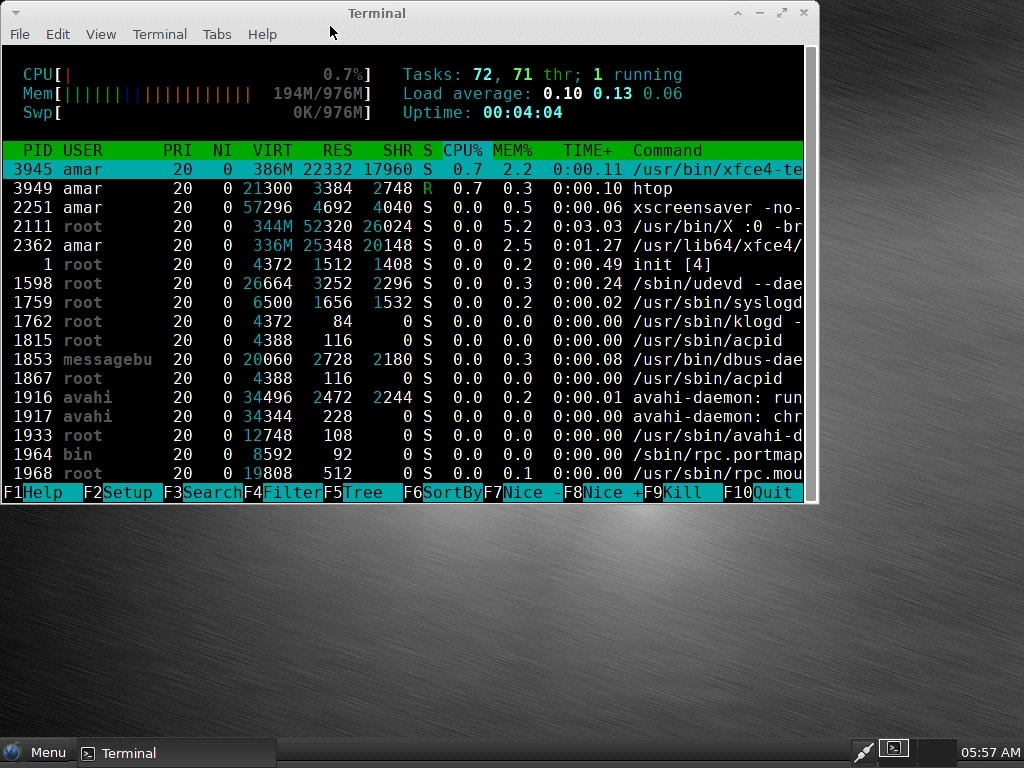
Task: Sort by the SHR column header
Action: pyautogui.click(x=397, y=151)
